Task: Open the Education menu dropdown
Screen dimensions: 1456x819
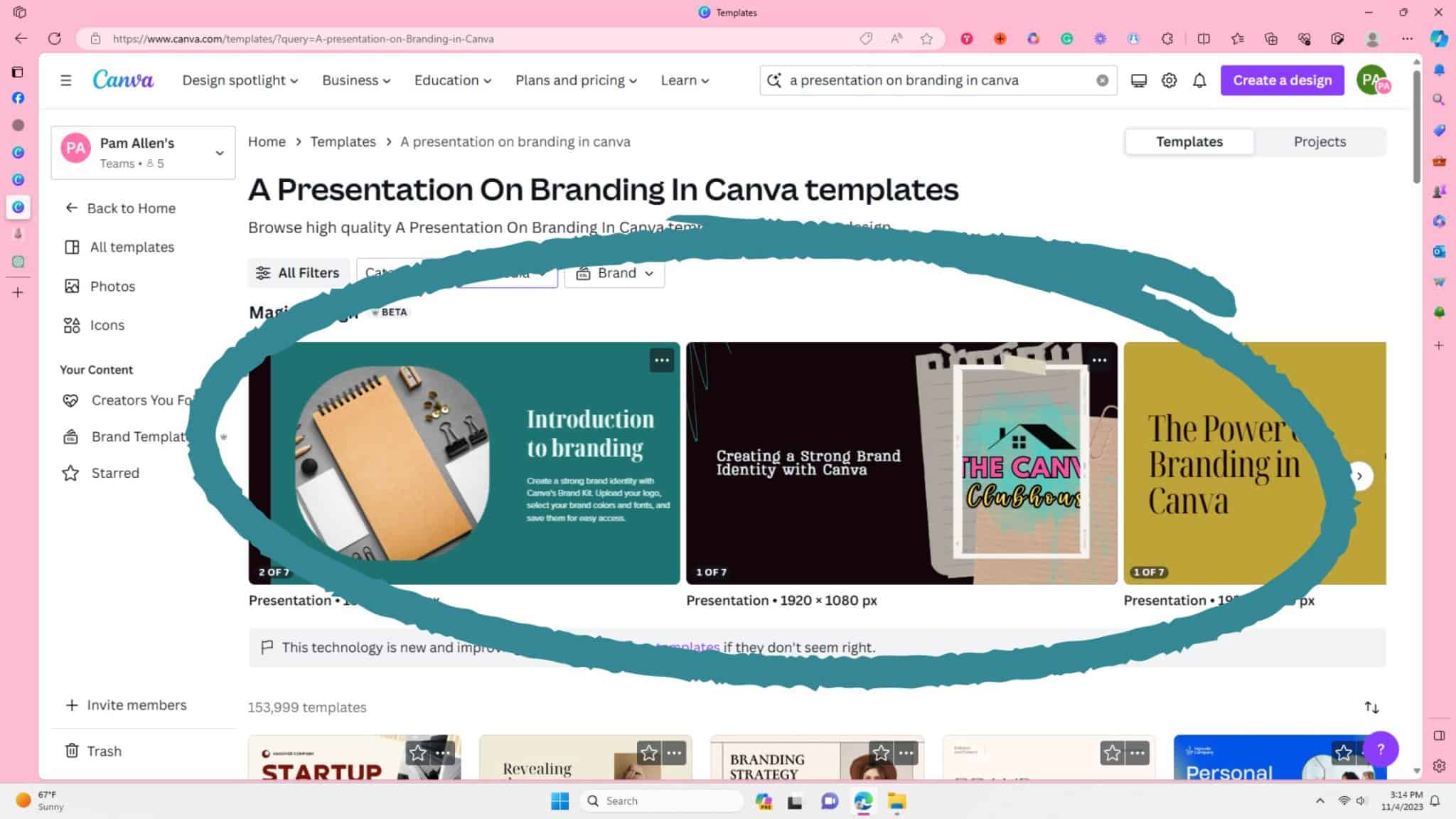Action: click(x=451, y=80)
